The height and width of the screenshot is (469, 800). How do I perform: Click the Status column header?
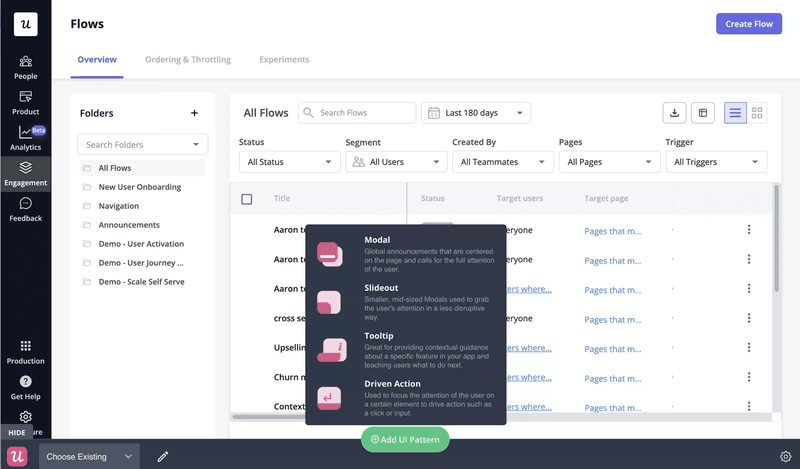[433, 199]
